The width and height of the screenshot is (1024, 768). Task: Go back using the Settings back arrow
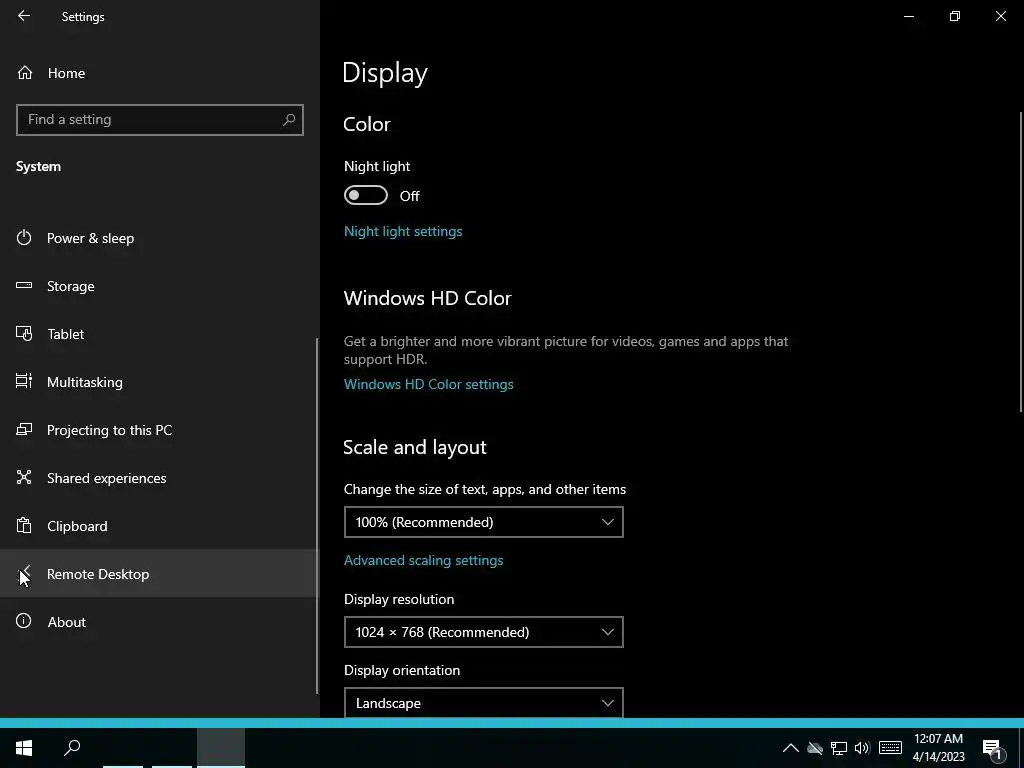(x=24, y=16)
